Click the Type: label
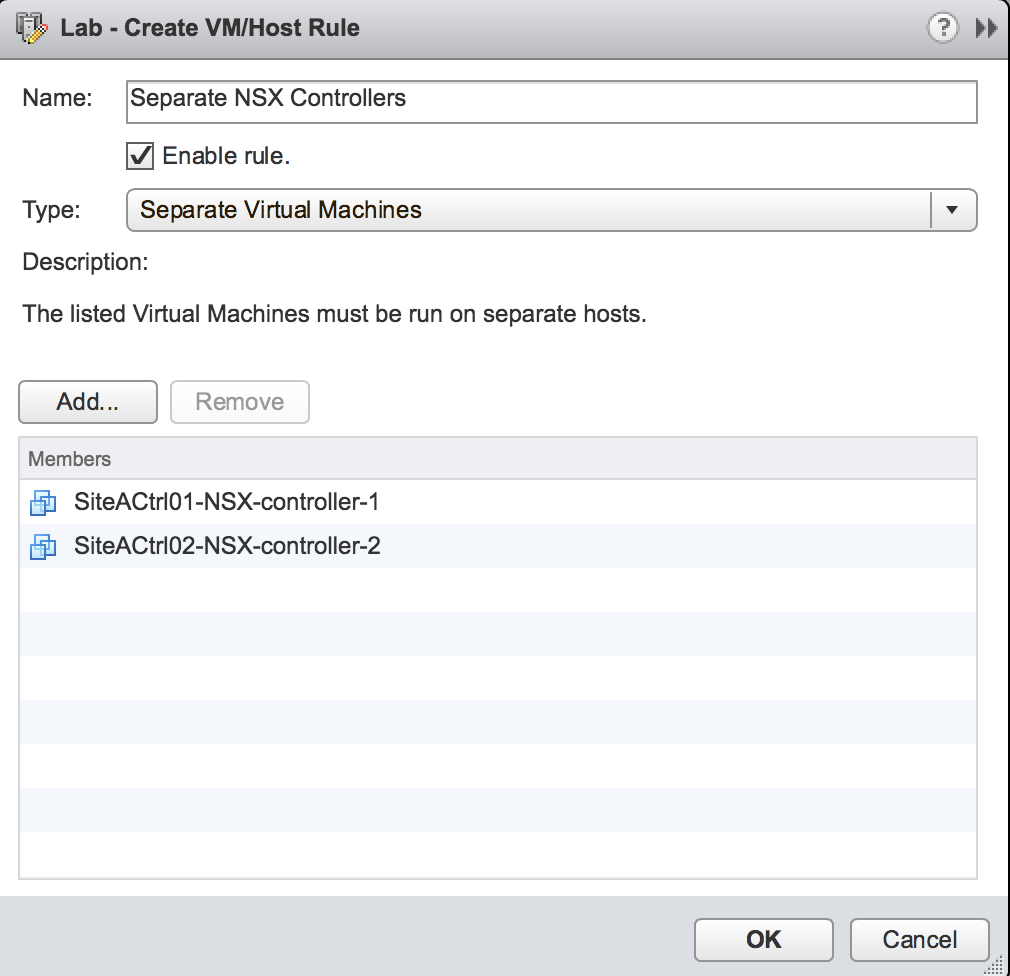 tap(52, 210)
